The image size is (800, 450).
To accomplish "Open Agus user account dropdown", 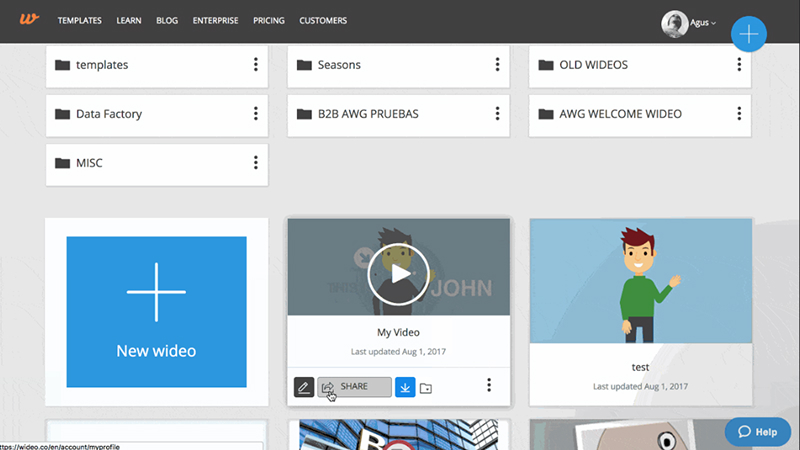I will pyautogui.click(x=690, y=22).
